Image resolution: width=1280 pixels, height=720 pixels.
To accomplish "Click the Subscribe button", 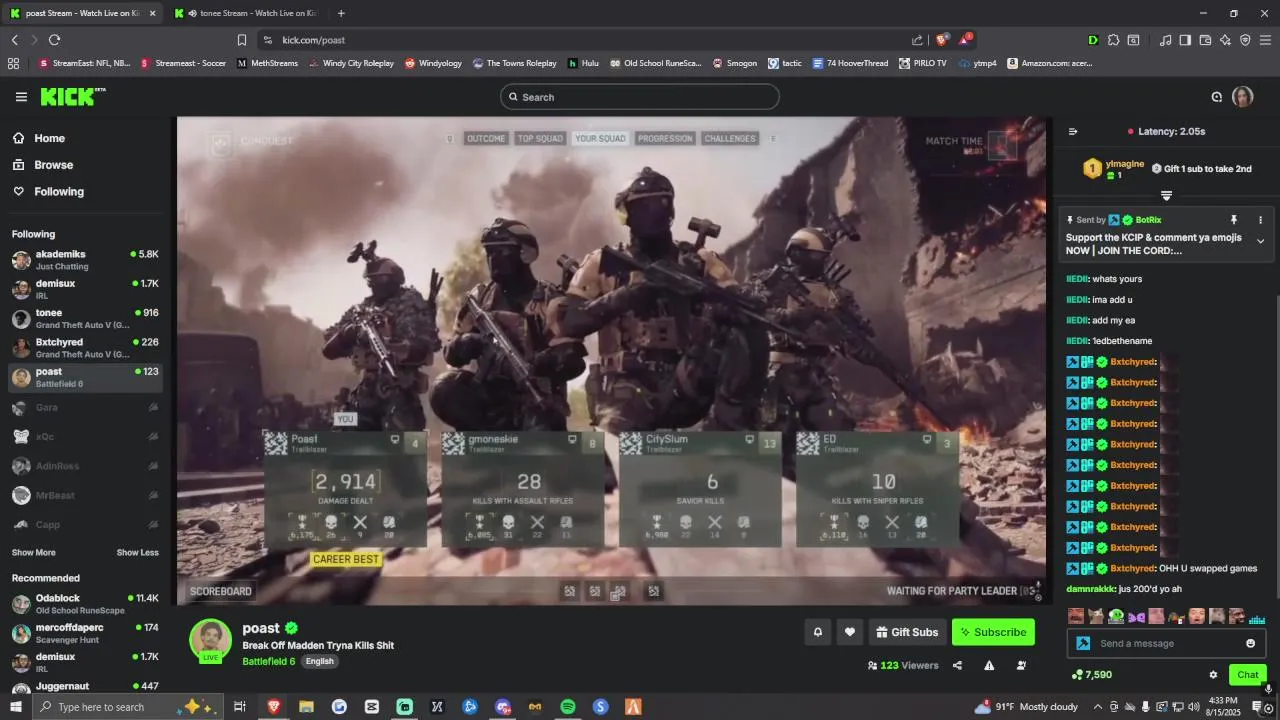I will pos(993,632).
